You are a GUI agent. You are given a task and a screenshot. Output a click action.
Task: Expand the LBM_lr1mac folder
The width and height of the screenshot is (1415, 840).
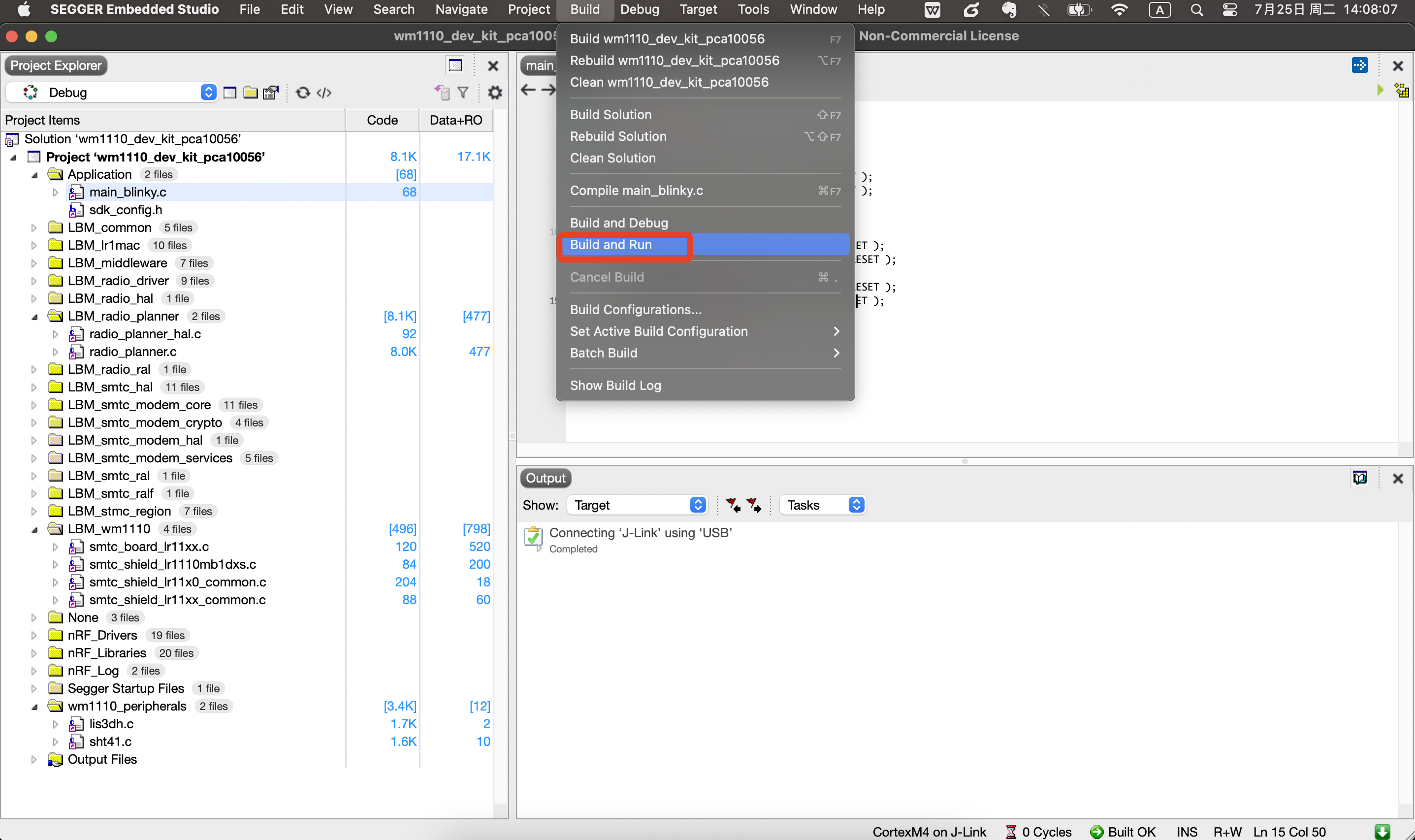(x=34, y=245)
